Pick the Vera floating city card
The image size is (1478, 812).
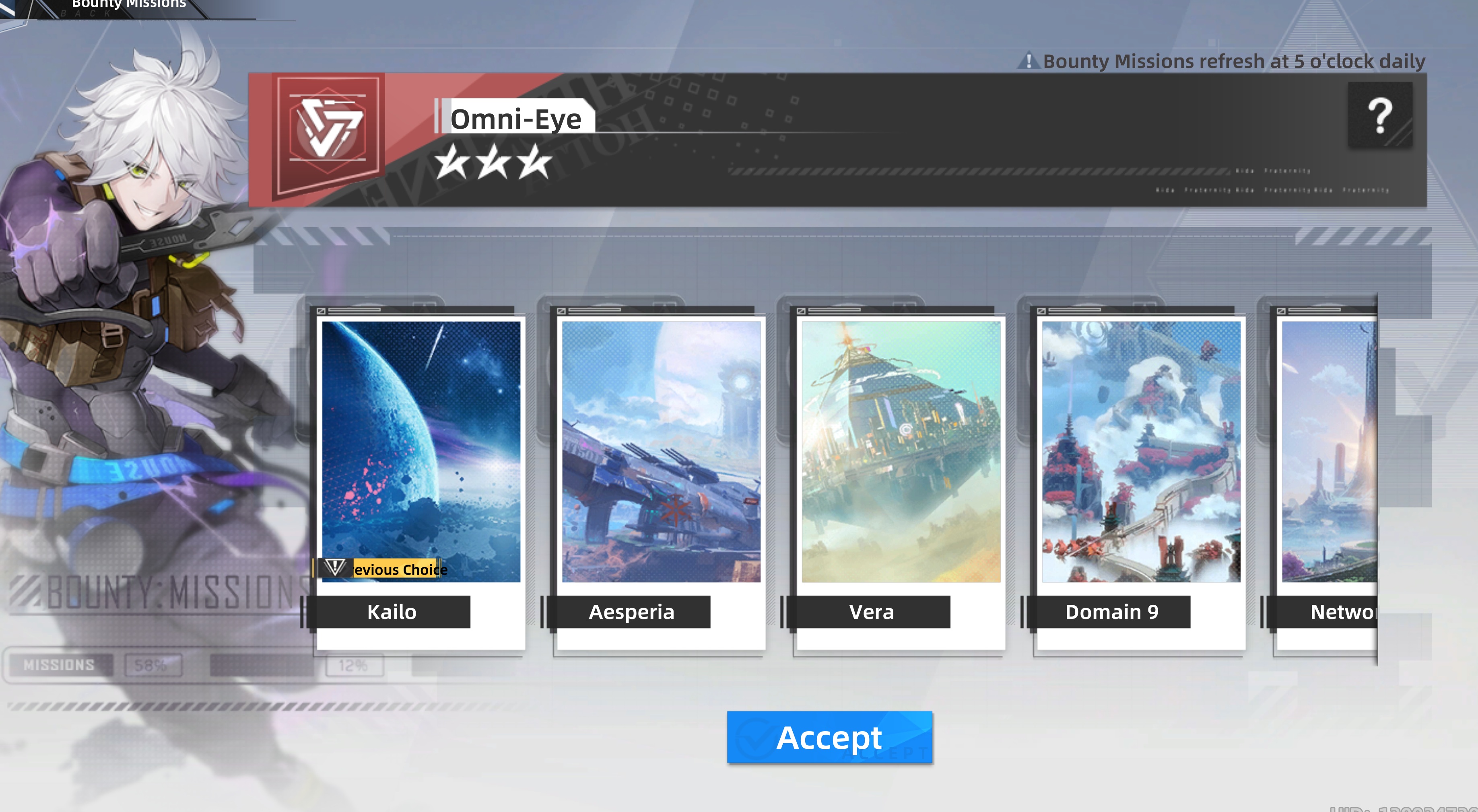[901, 451]
